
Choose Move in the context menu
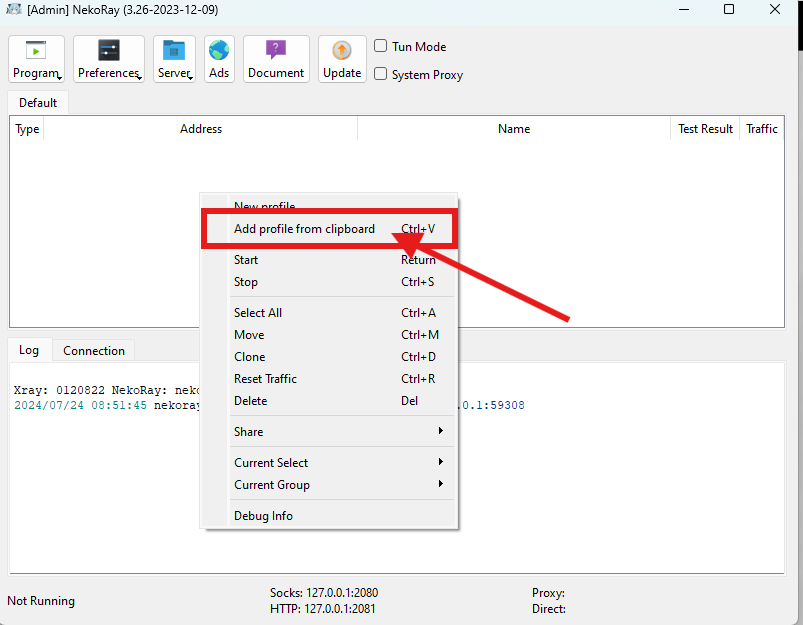click(328, 335)
